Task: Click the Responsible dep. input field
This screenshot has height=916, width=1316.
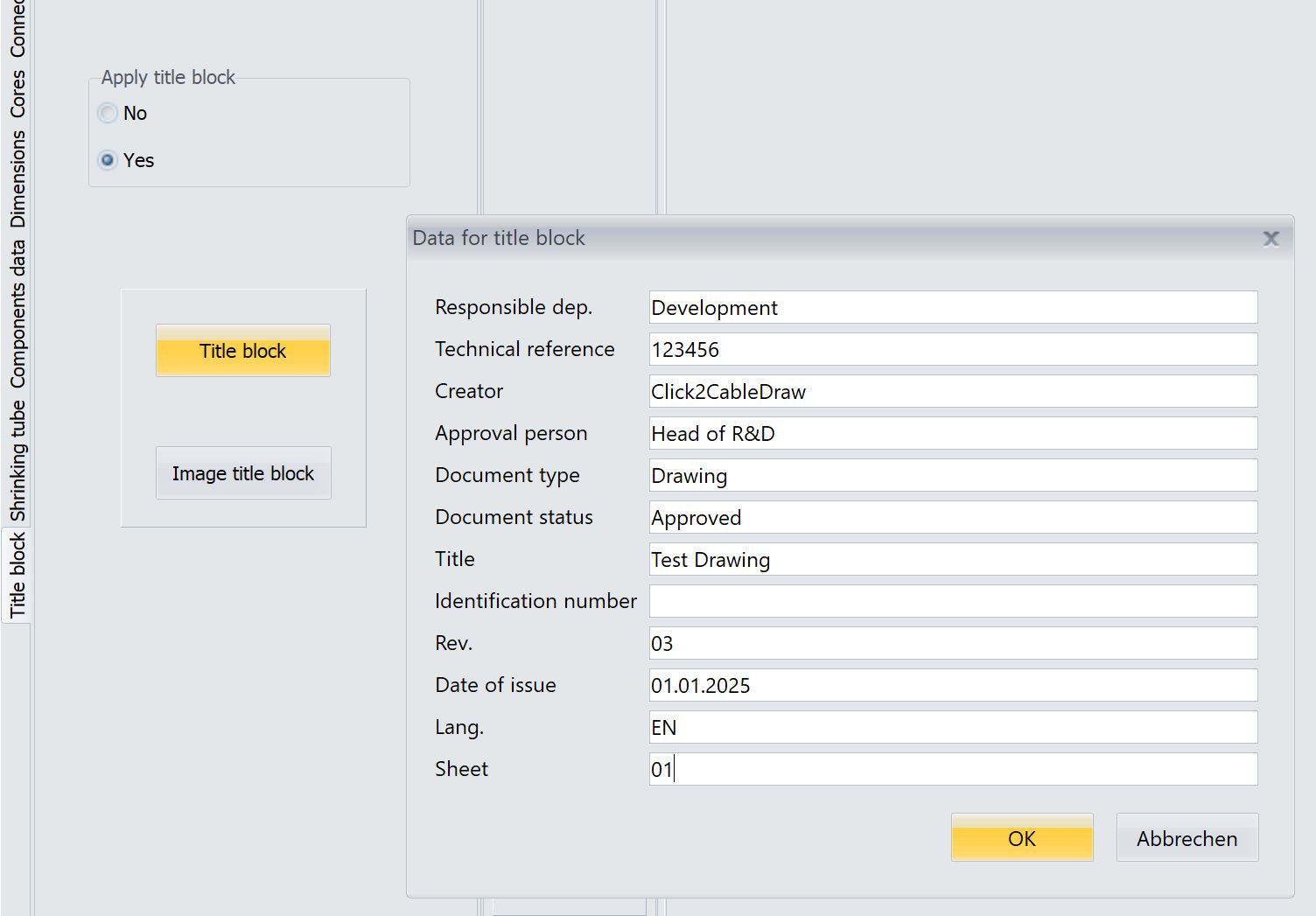Action: click(952, 308)
